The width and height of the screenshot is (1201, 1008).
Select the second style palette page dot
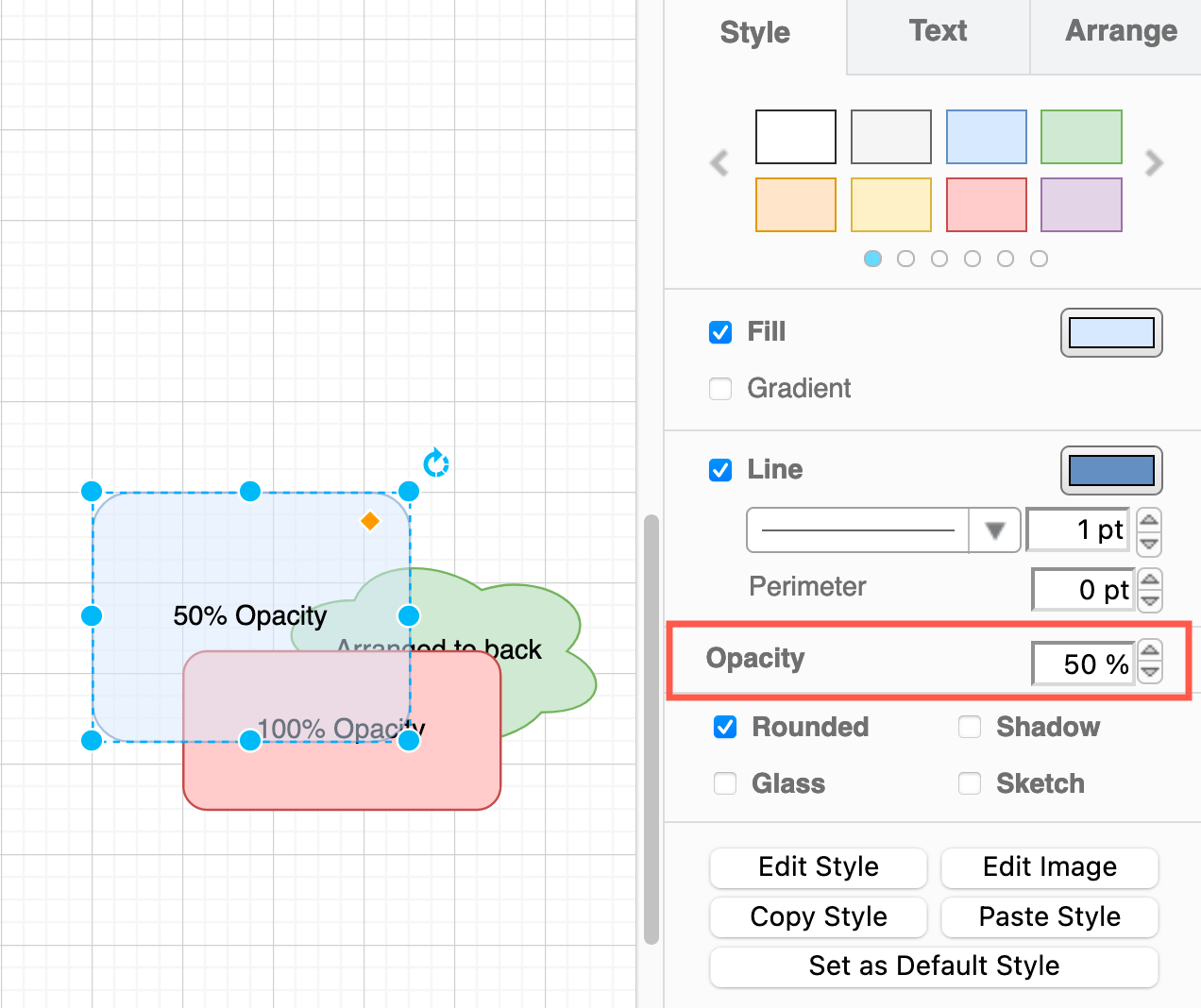coord(905,258)
